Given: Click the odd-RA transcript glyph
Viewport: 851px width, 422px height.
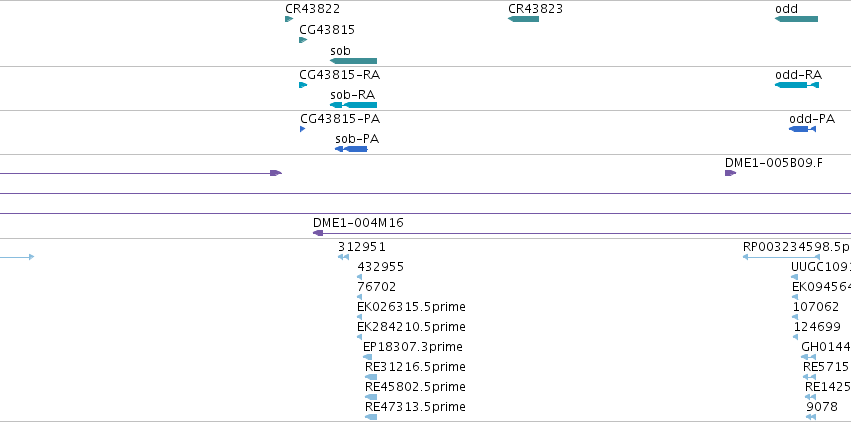Looking at the screenshot, I should coord(797,85).
